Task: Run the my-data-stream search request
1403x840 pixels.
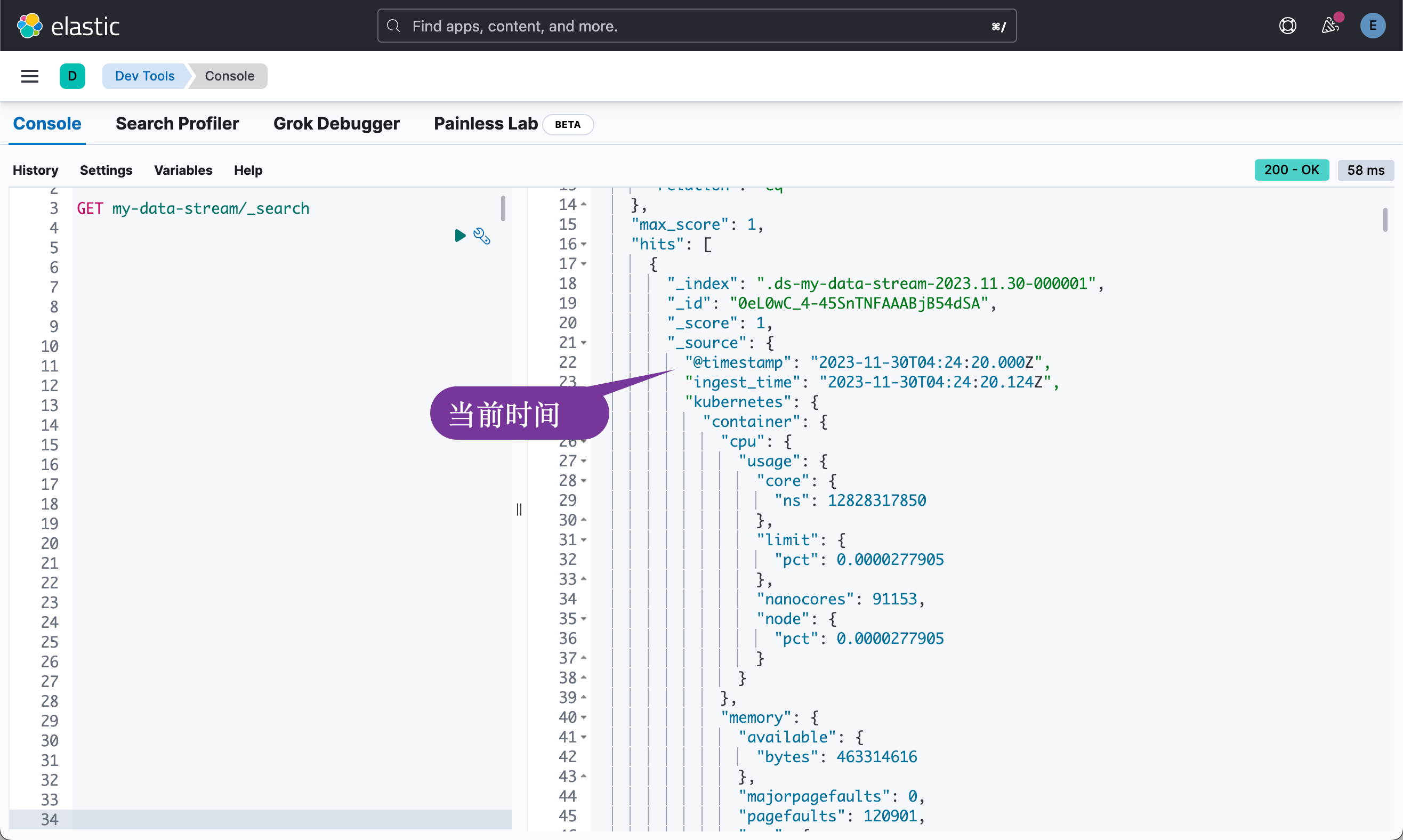Action: point(459,236)
